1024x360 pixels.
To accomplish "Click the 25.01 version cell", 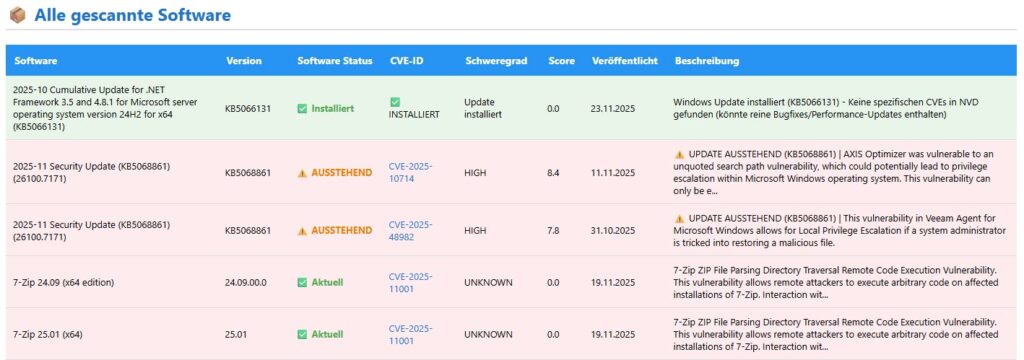I will pyautogui.click(x=236, y=334).
